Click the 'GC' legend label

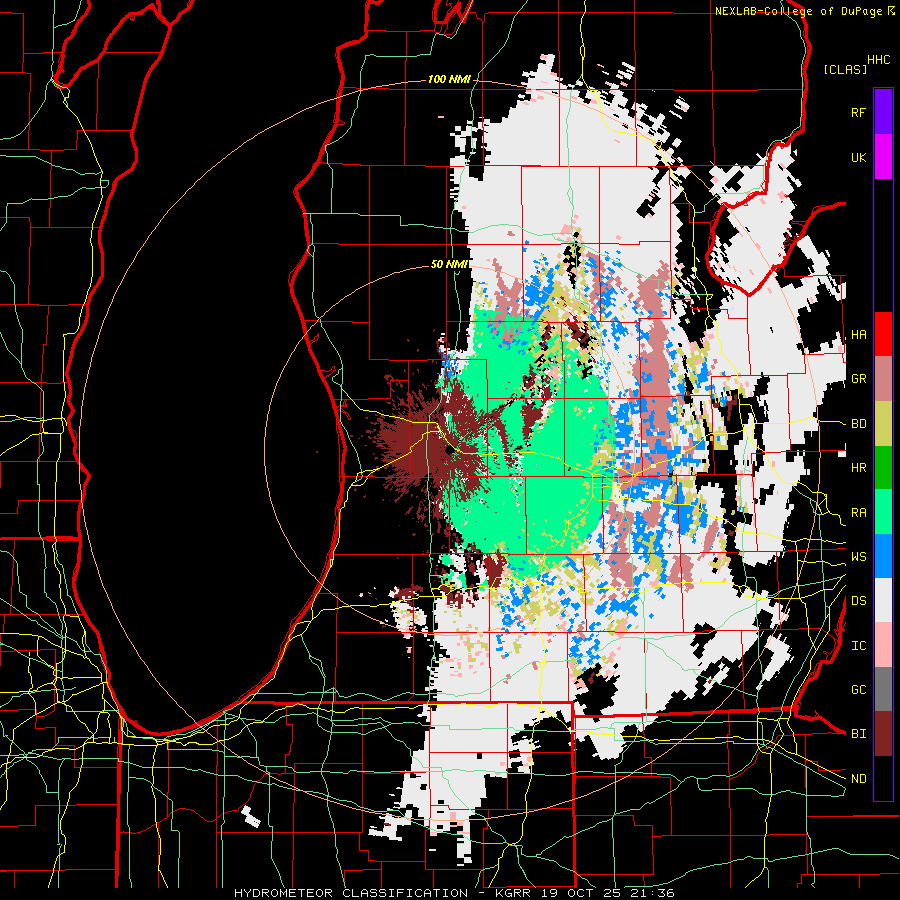pos(858,690)
